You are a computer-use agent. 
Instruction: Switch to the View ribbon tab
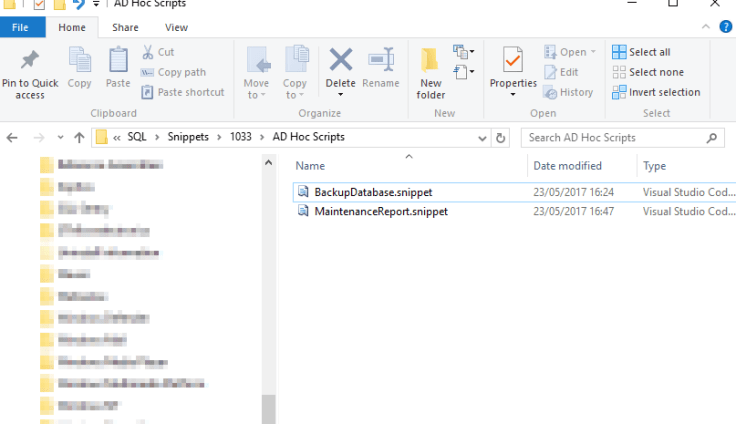click(176, 27)
